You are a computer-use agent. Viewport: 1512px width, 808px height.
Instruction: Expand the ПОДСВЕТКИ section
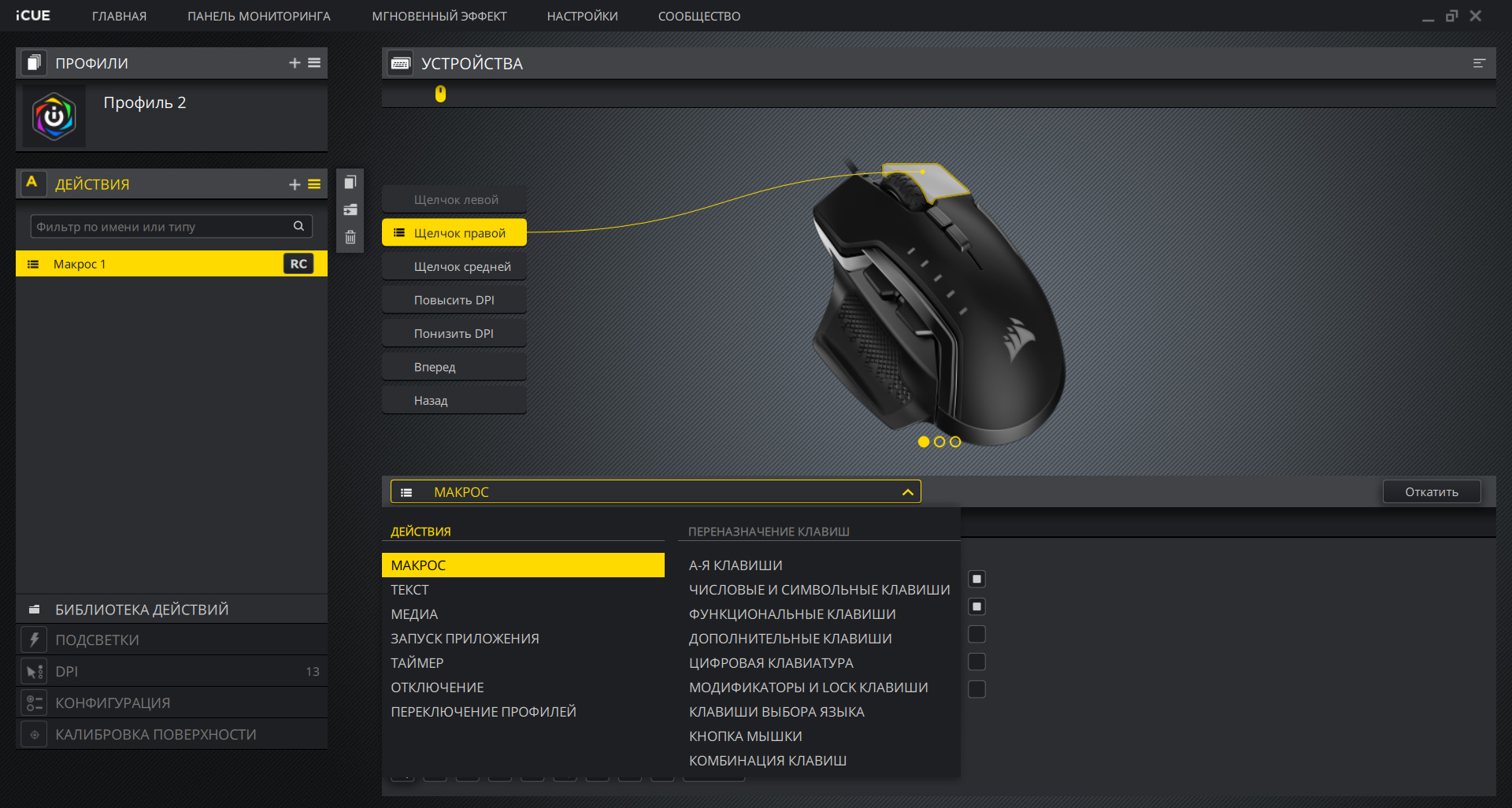click(97, 640)
